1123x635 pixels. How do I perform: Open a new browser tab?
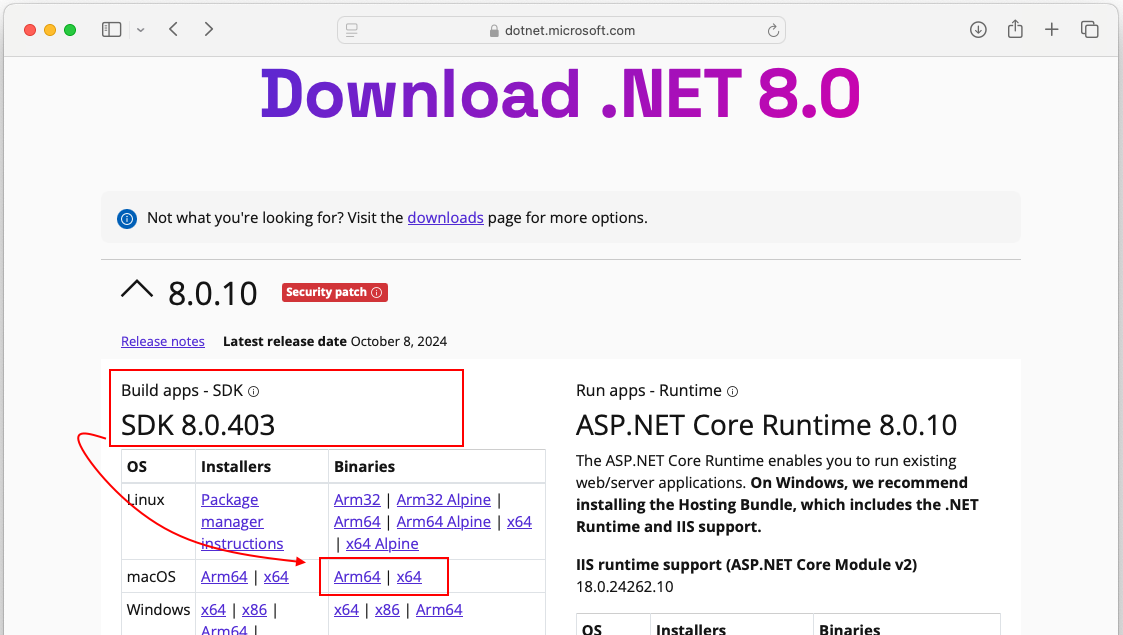pos(1052,29)
